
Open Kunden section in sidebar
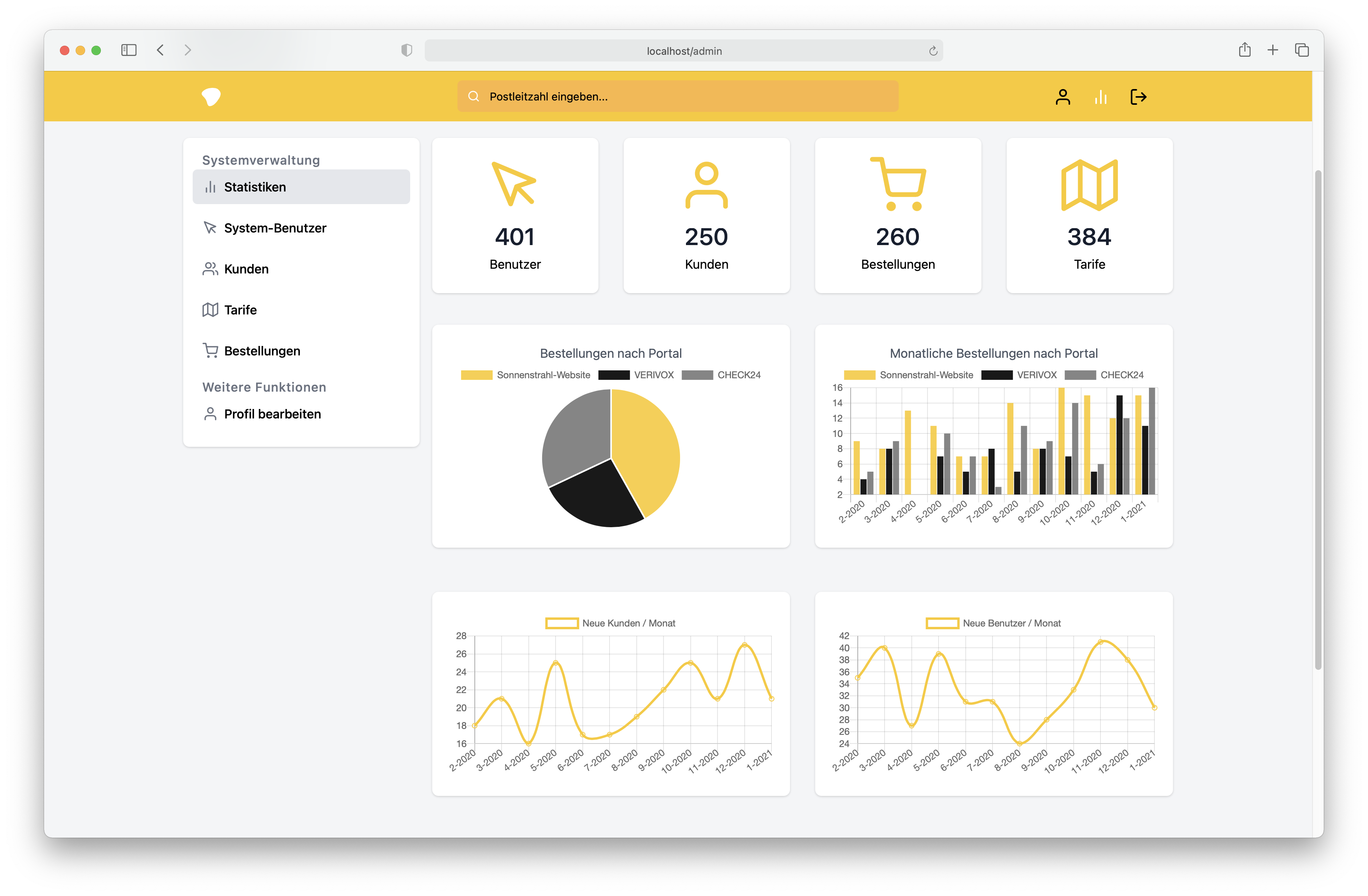(246, 269)
